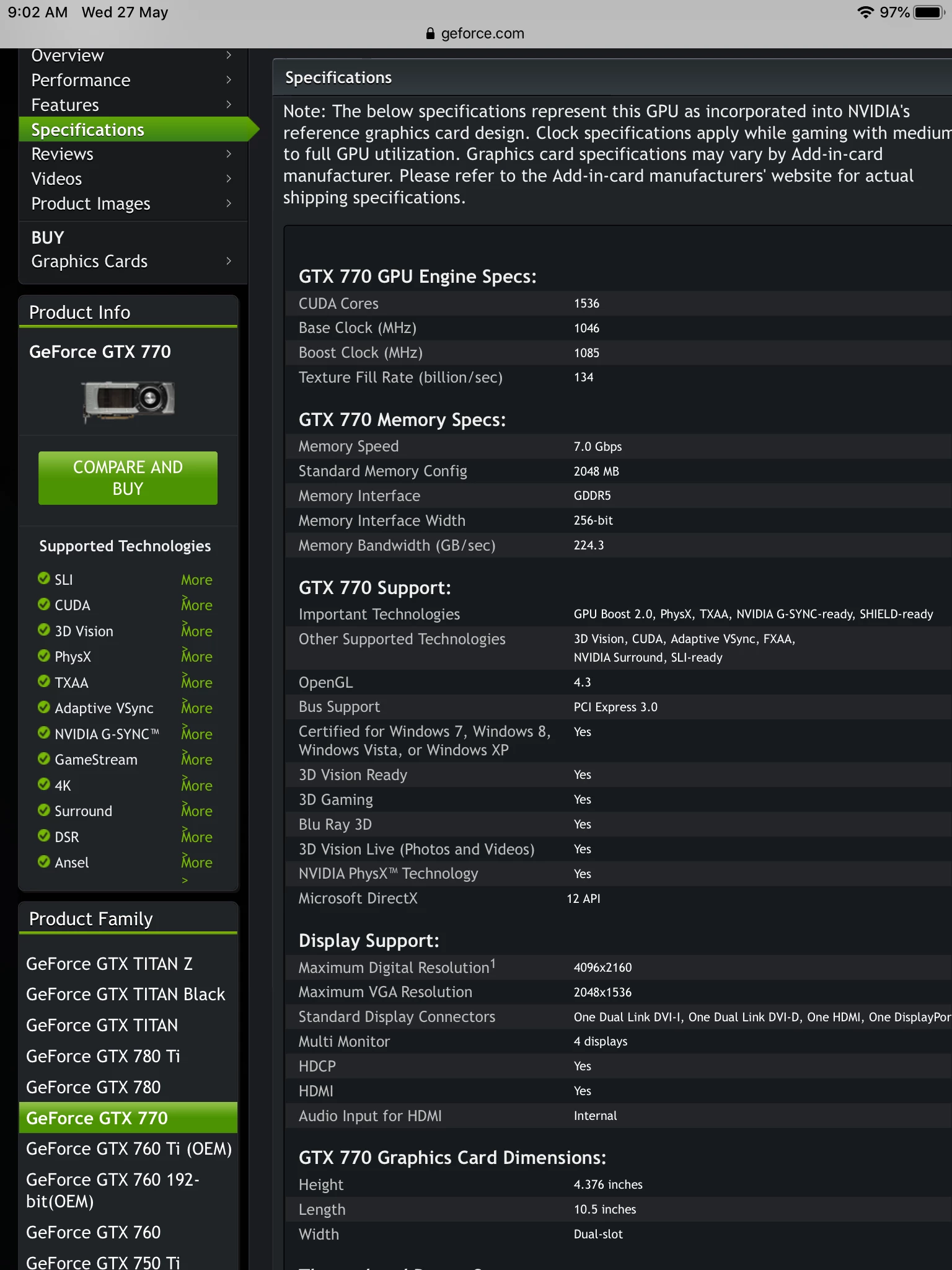Viewport: 952px width, 1270px height.
Task: Click the COMPARE AND BUY button
Action: [128, 478]
